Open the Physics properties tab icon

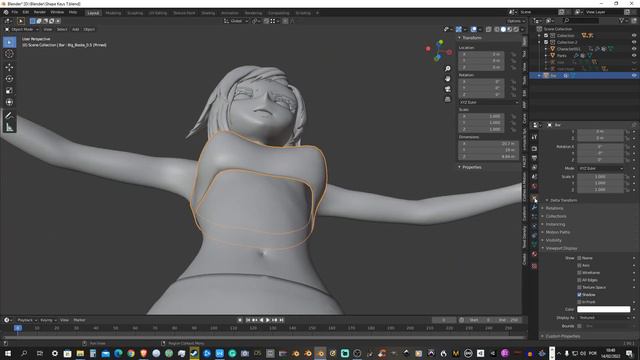coord(534,226)
